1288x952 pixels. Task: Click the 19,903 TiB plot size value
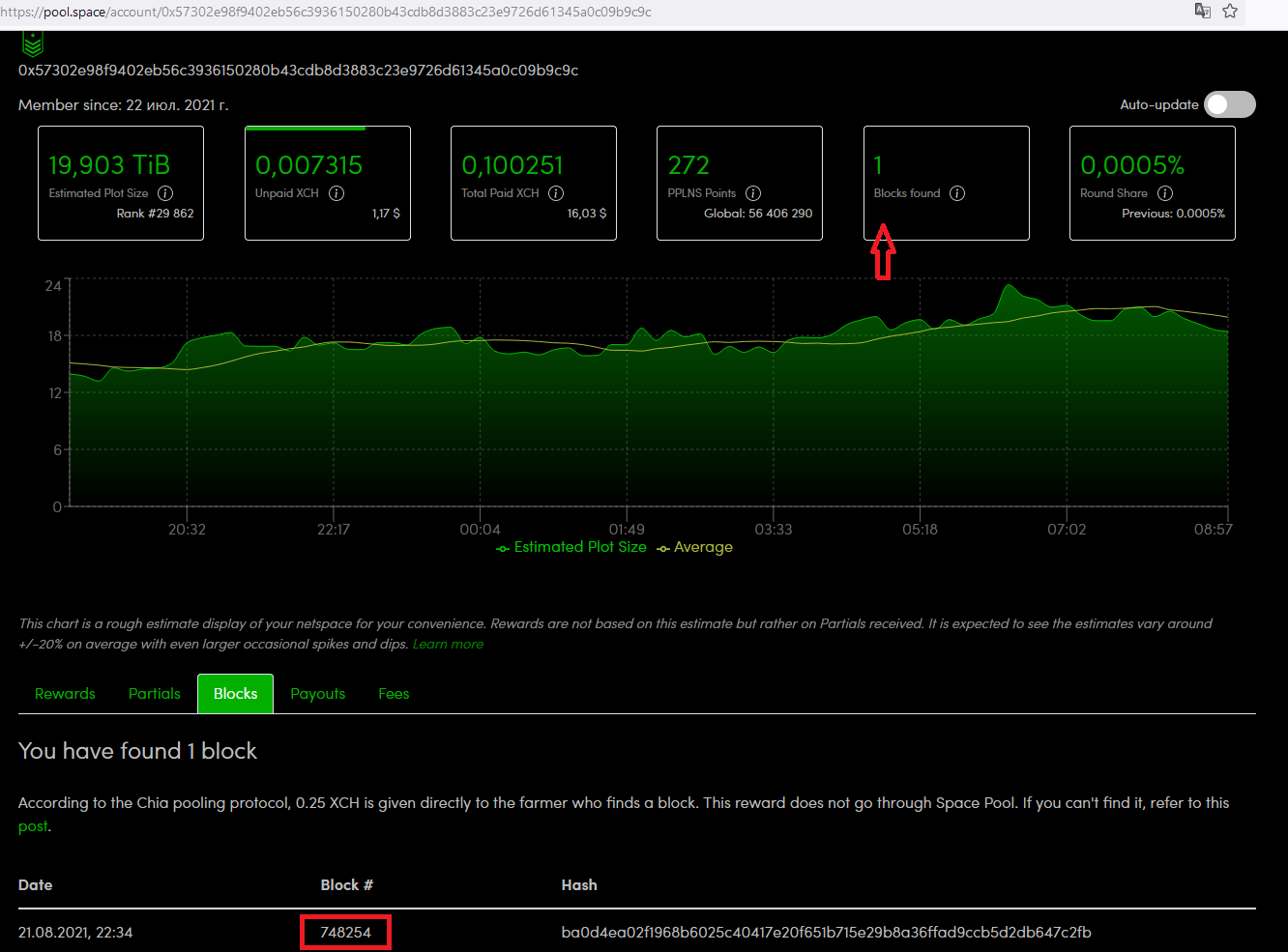tap(109, 165)
